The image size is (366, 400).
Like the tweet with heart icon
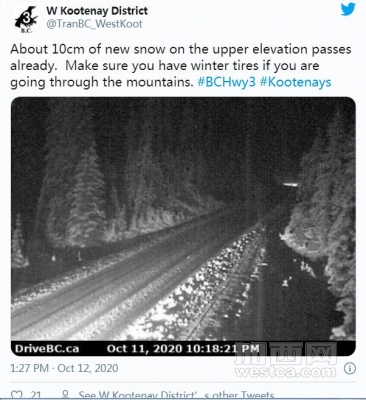(x=16, y=396)
